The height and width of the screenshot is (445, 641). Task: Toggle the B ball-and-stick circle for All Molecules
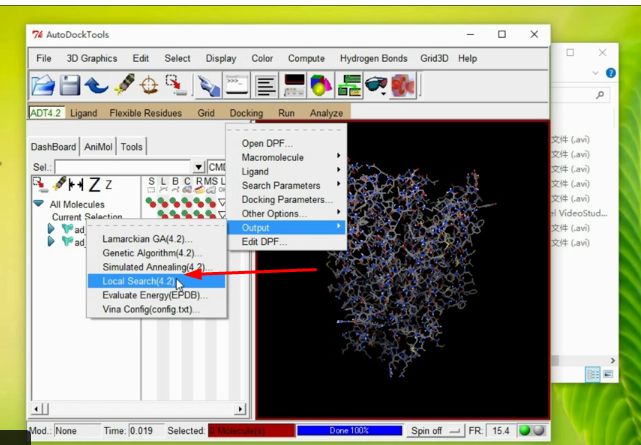173,201
